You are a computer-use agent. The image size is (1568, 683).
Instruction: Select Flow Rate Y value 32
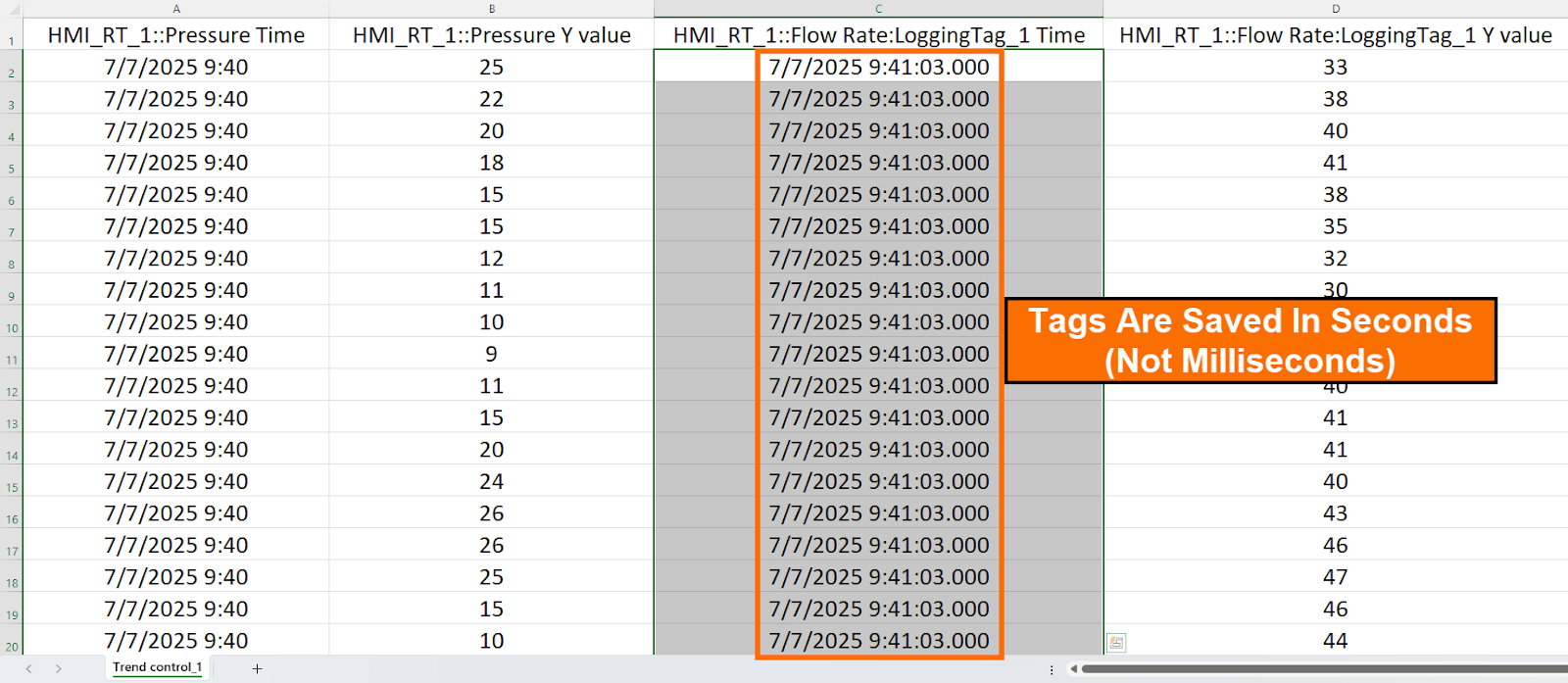point(1336,259)
